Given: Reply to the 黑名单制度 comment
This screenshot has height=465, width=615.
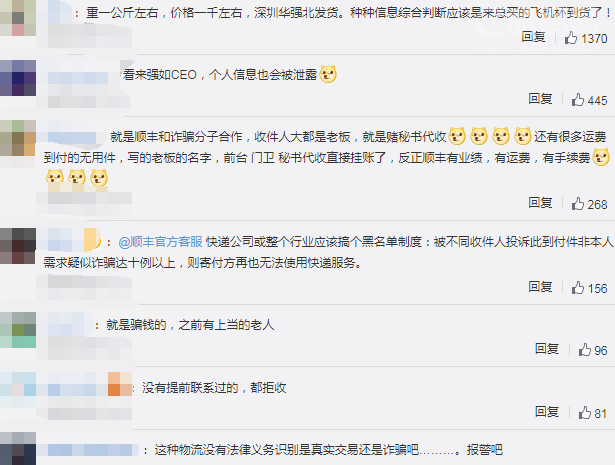Looking at the screenshot, I should pos(540,287).
